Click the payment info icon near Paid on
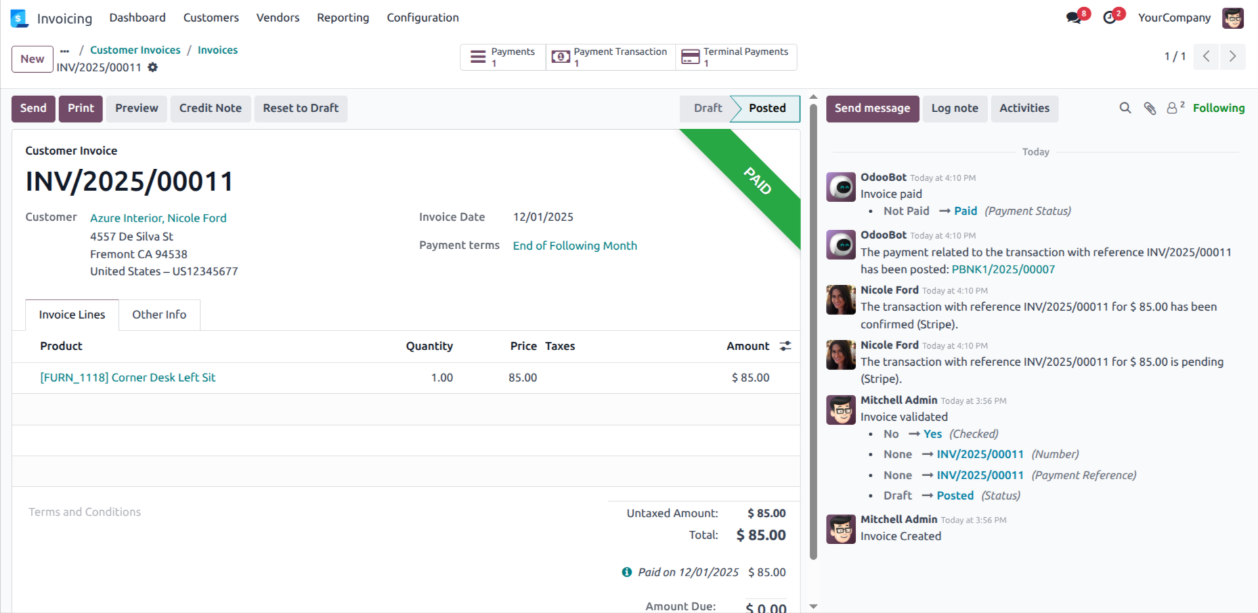The height and width of the screenshot is (613, 1258). (627, 572)
